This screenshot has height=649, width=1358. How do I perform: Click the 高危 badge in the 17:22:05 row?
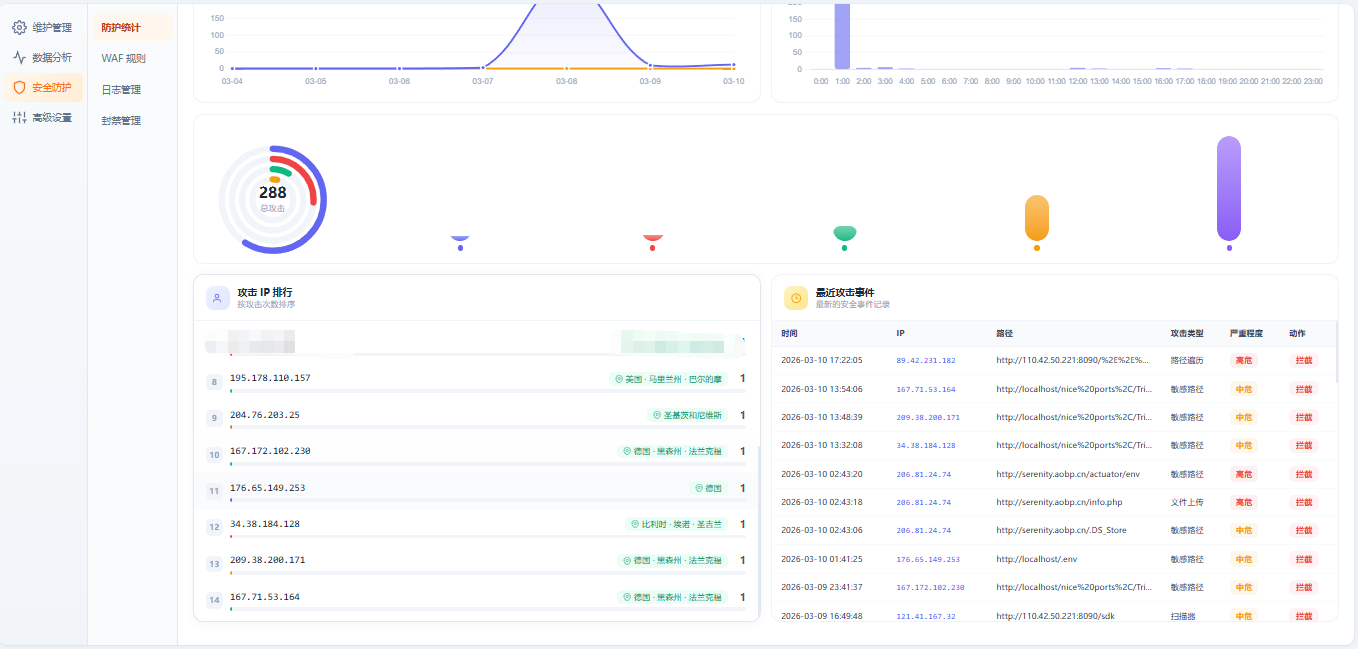coord(1243,361)
